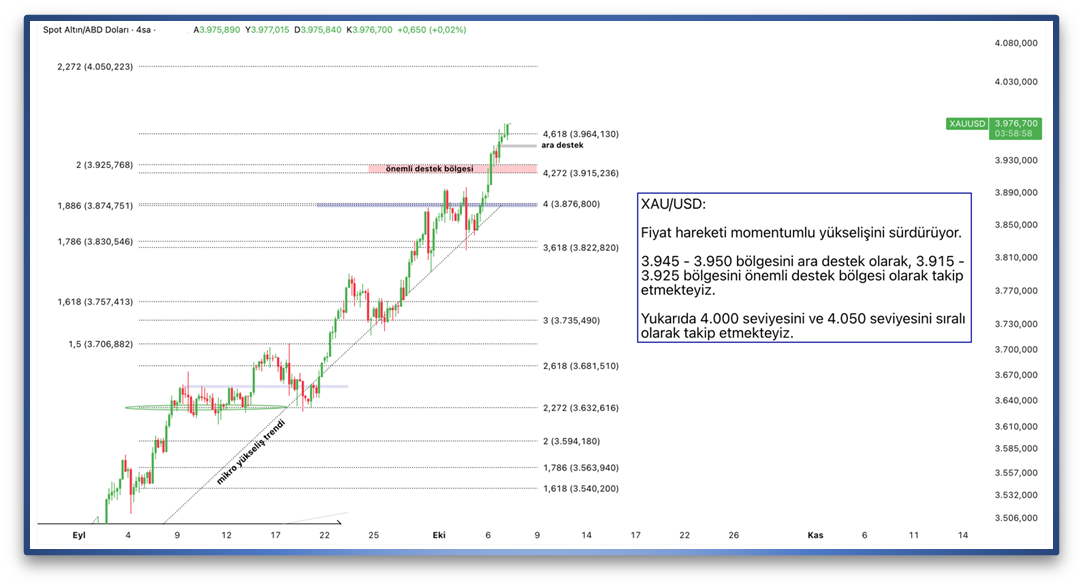Select the XAU/USD commentary text box
Viewport: 1083px width, 587px height.
pos(803,267)
